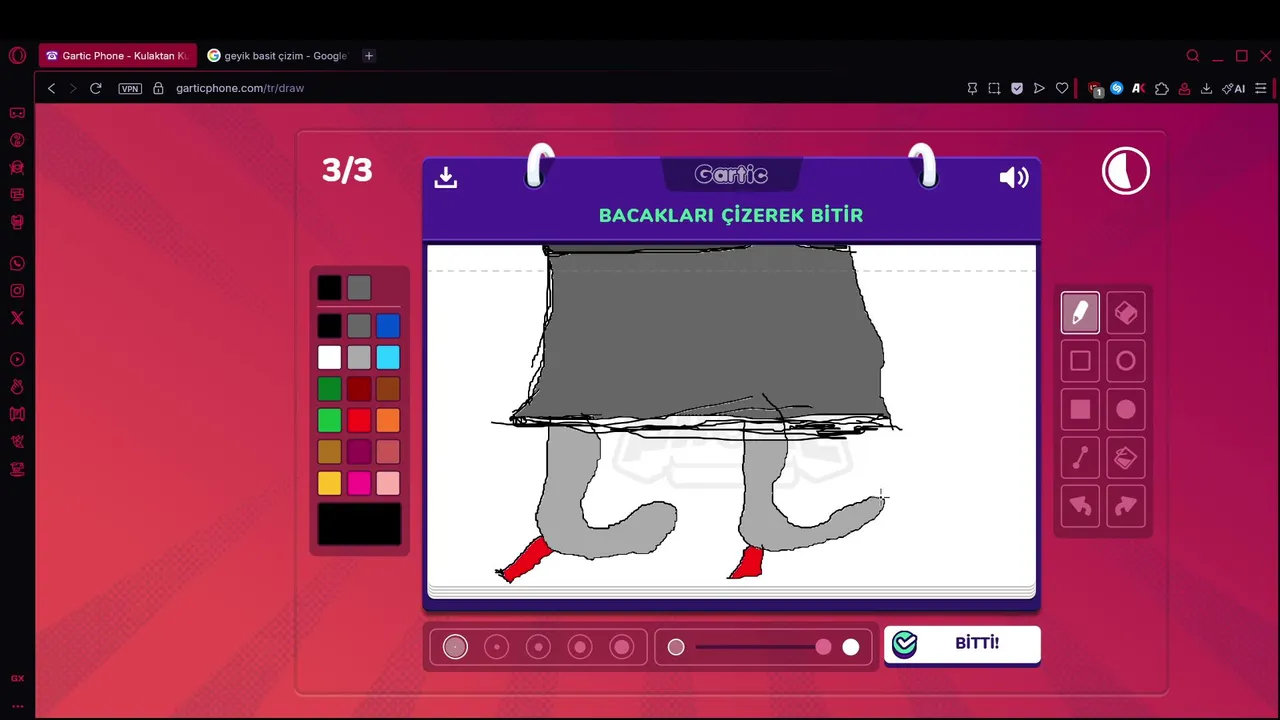
Task: Toggle the VPN badge in address bar
Action: point(130,88)
